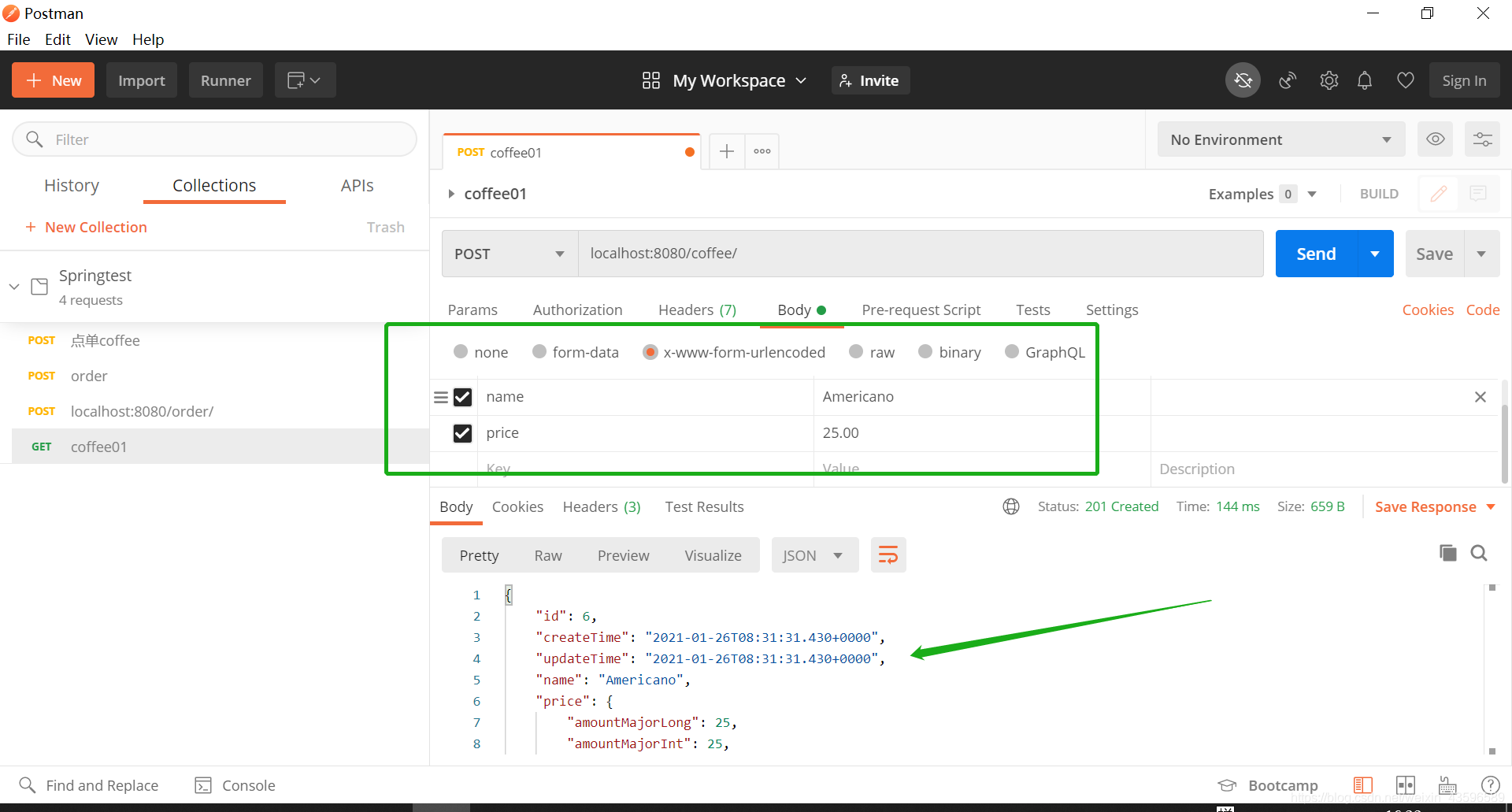Open notifications bell icon
This screenshot has width=1512, height=812.
[1365, 80]
